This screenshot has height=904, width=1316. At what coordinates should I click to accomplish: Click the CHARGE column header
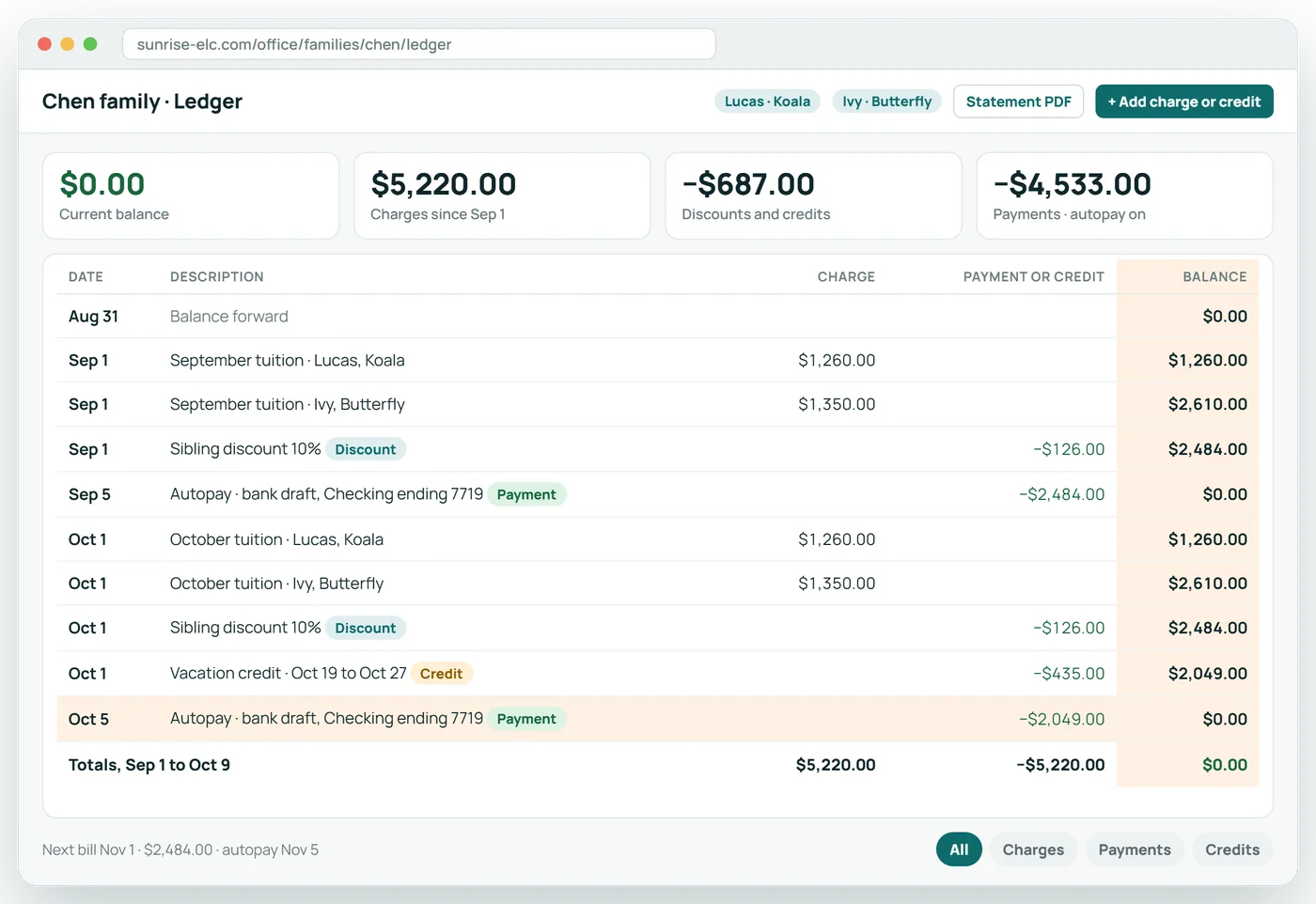pos(846,277)
